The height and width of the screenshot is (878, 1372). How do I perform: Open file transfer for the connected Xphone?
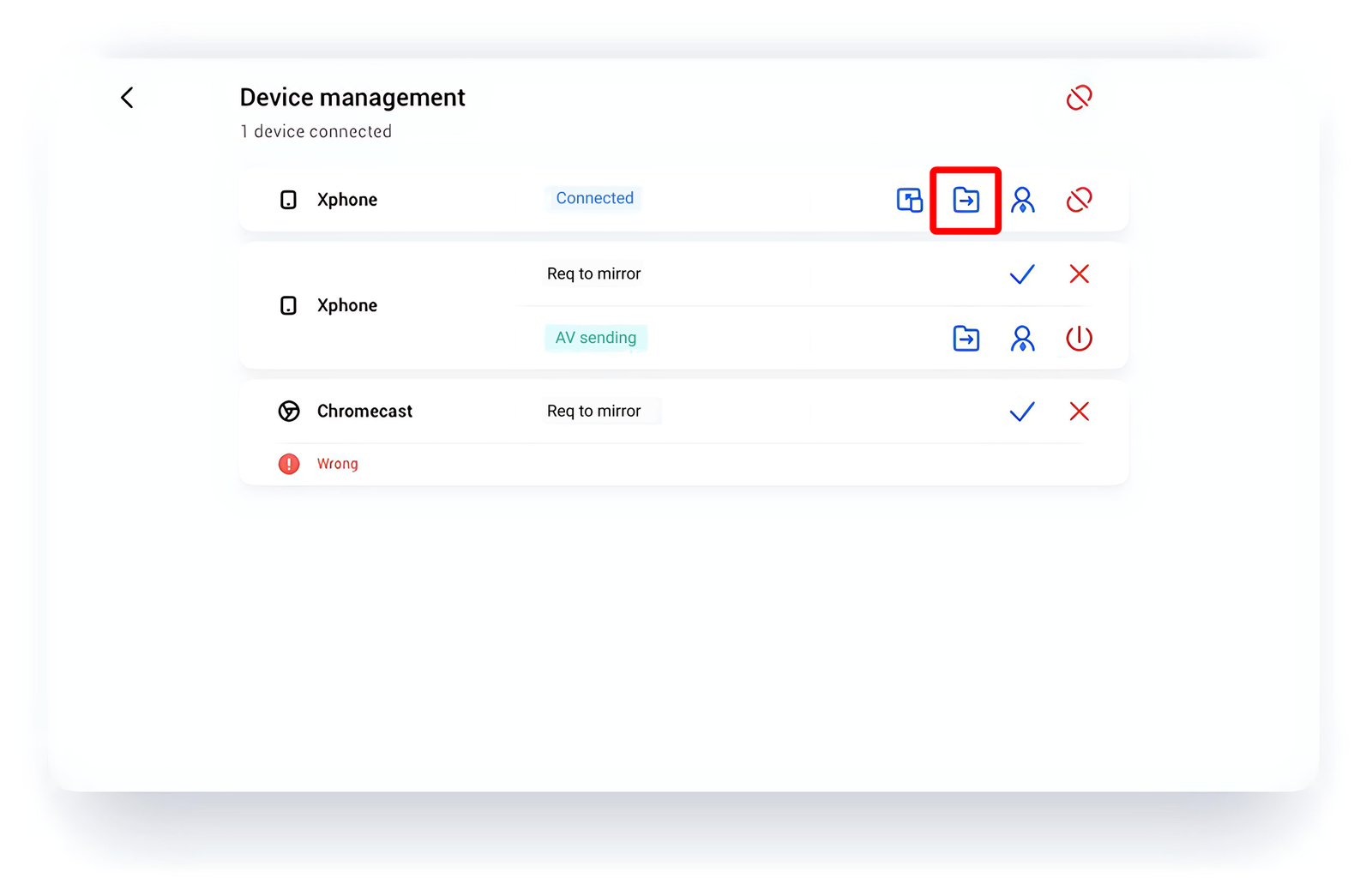point(966,200)
